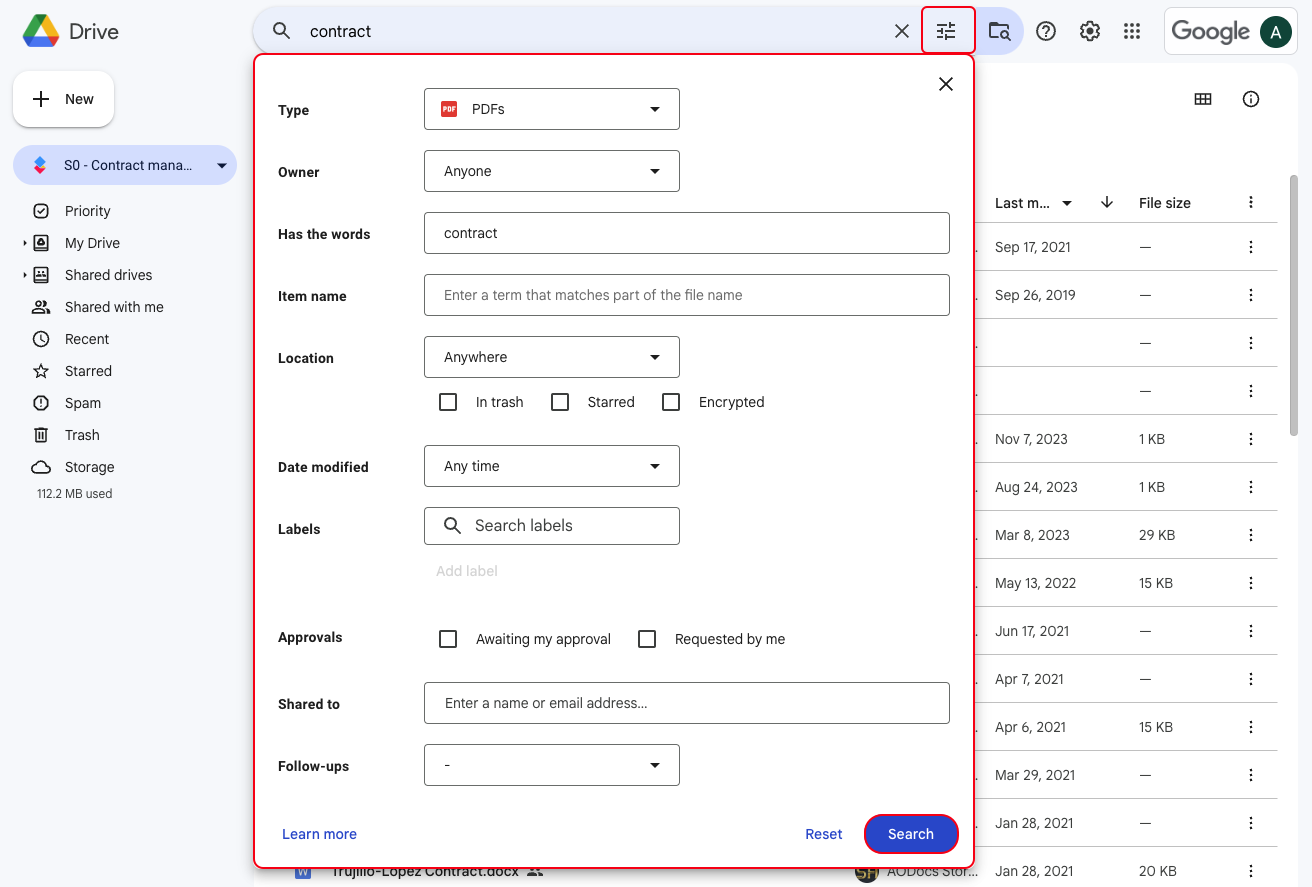Open column options menu beside File size

point(1251,203)
